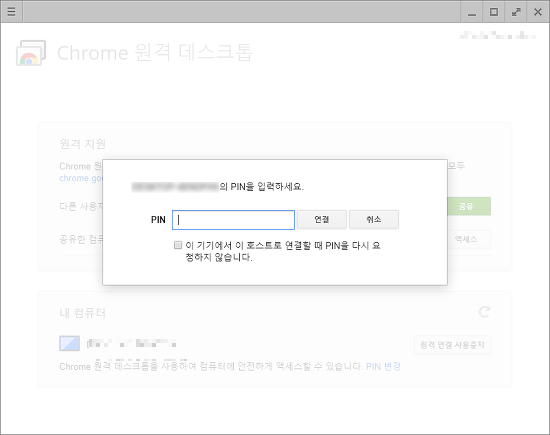Open the PIN 변경 link
Image resolution: width=550 pixels, height=435 pixels.
tap(383, 367)
